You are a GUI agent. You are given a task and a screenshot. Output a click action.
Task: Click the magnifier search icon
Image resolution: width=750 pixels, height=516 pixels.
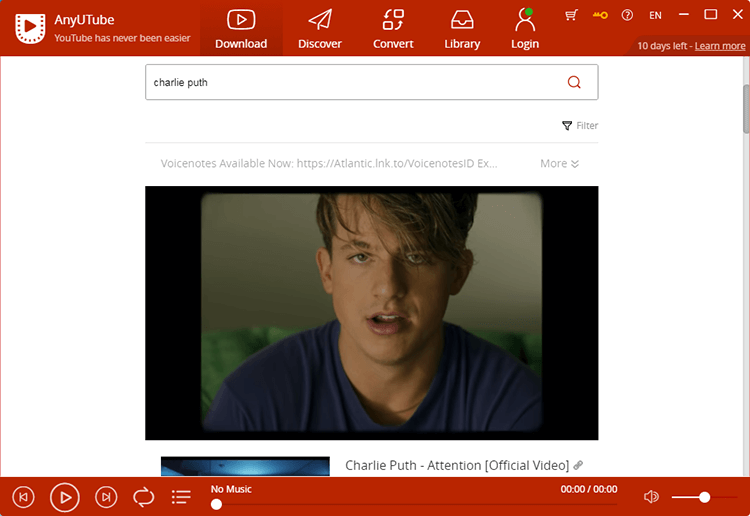coord(574,82)
